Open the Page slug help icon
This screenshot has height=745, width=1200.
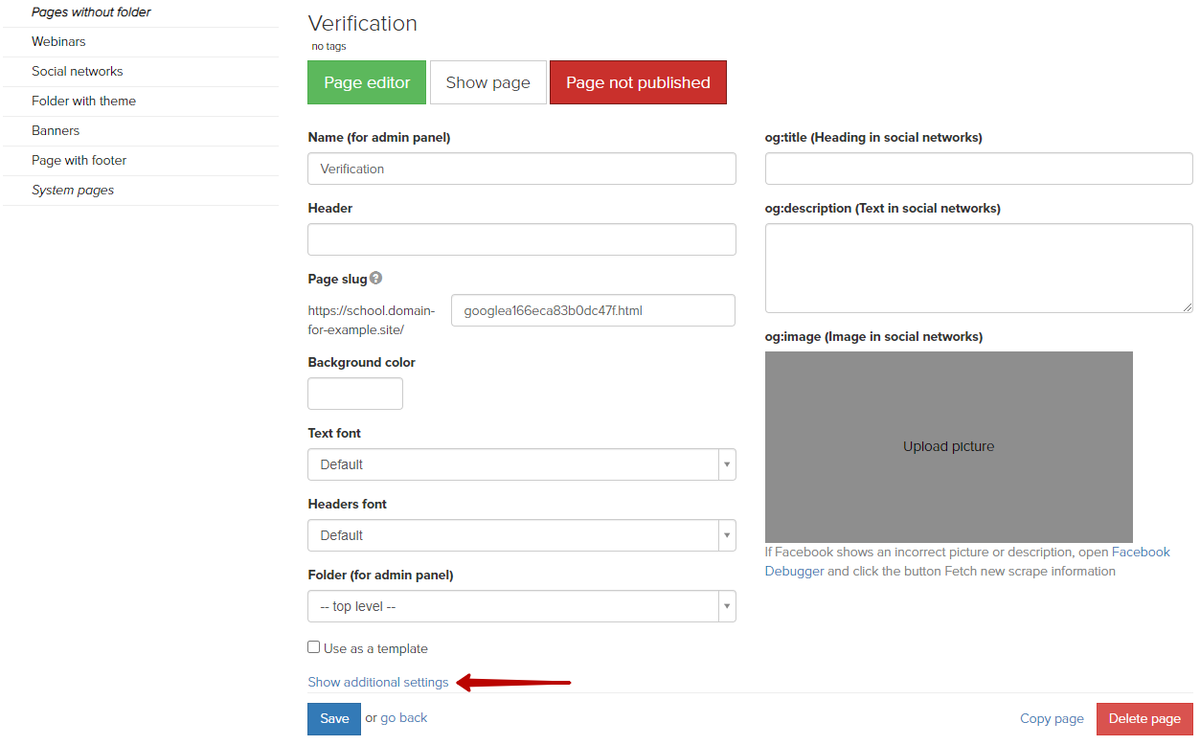(376, 278)
